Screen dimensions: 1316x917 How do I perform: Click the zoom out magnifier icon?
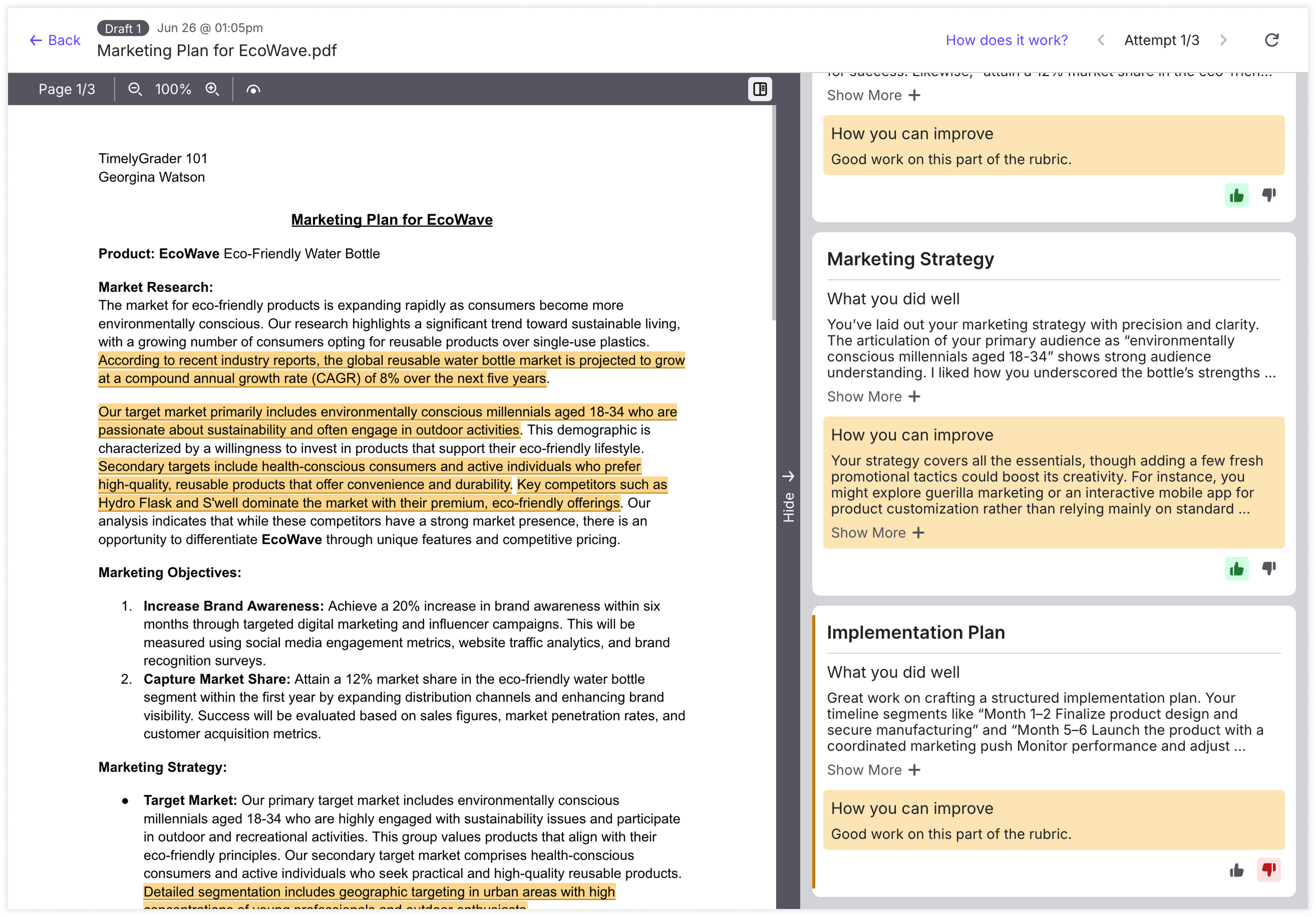[135, 90]
